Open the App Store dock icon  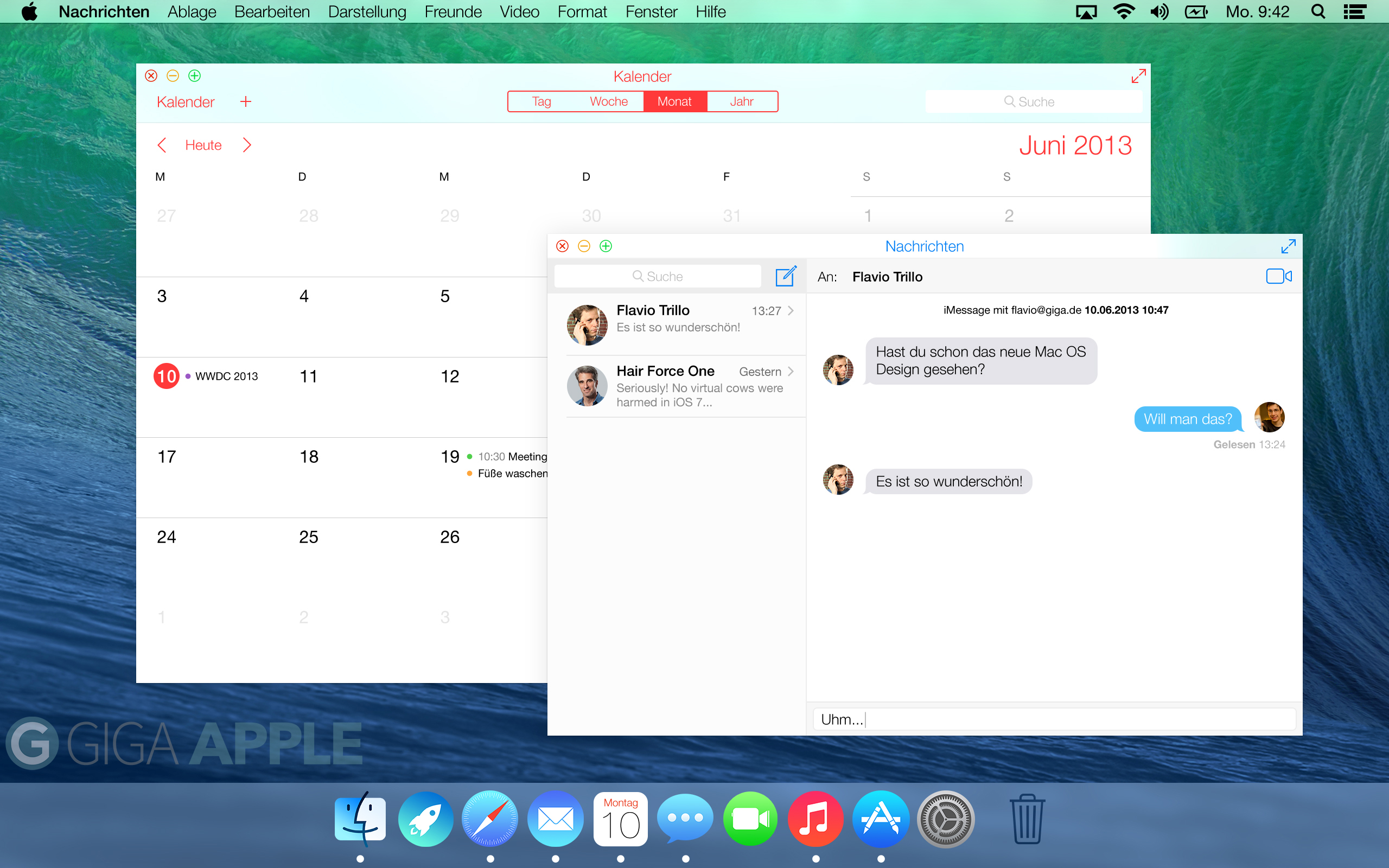point(881,819)
